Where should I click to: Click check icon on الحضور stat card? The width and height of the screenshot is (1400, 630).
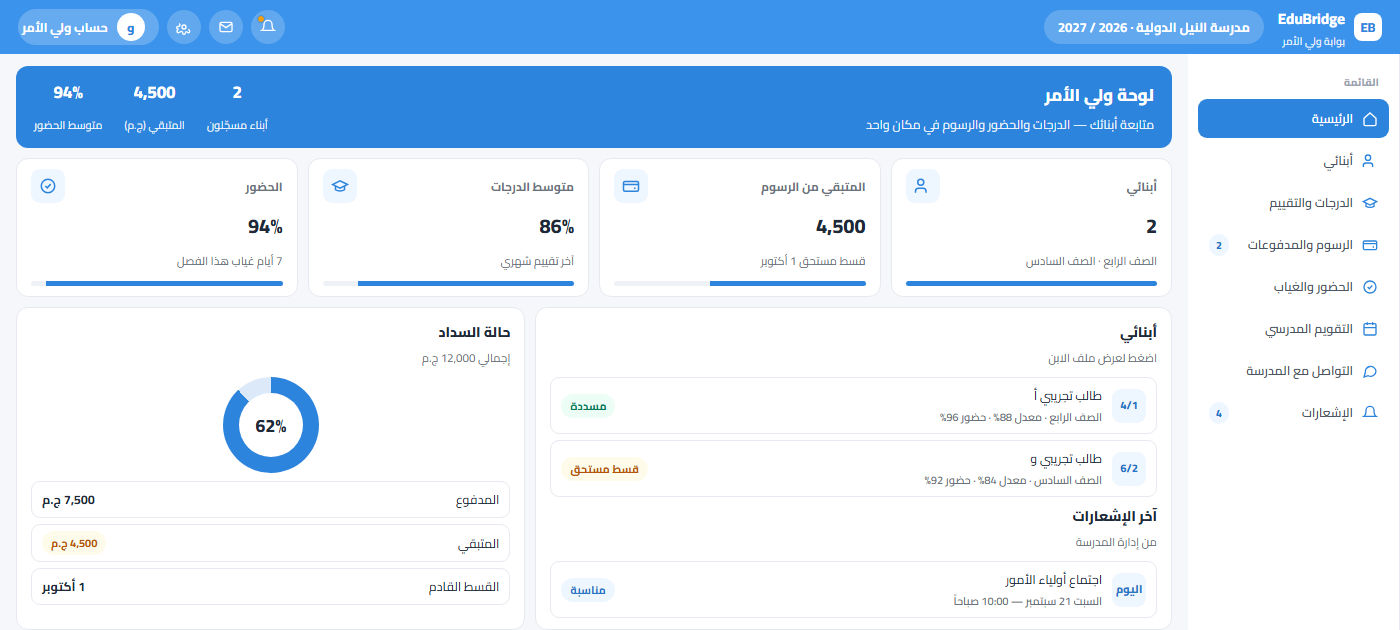click(48, 186)
